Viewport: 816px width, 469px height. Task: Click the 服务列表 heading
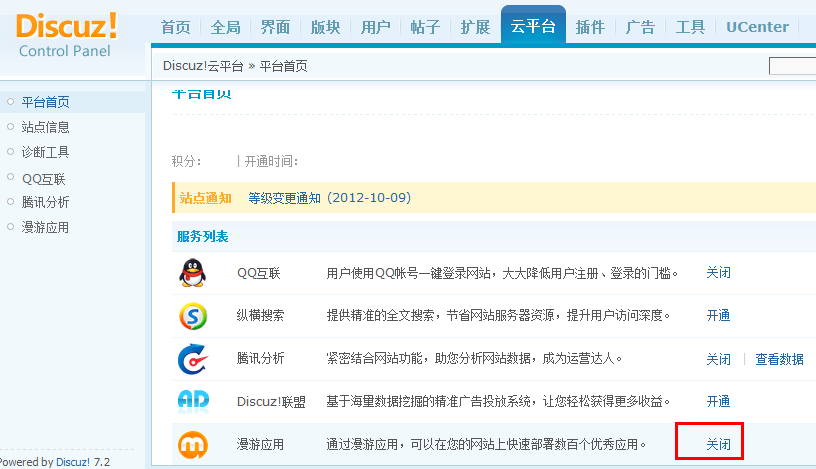point(202,236)
